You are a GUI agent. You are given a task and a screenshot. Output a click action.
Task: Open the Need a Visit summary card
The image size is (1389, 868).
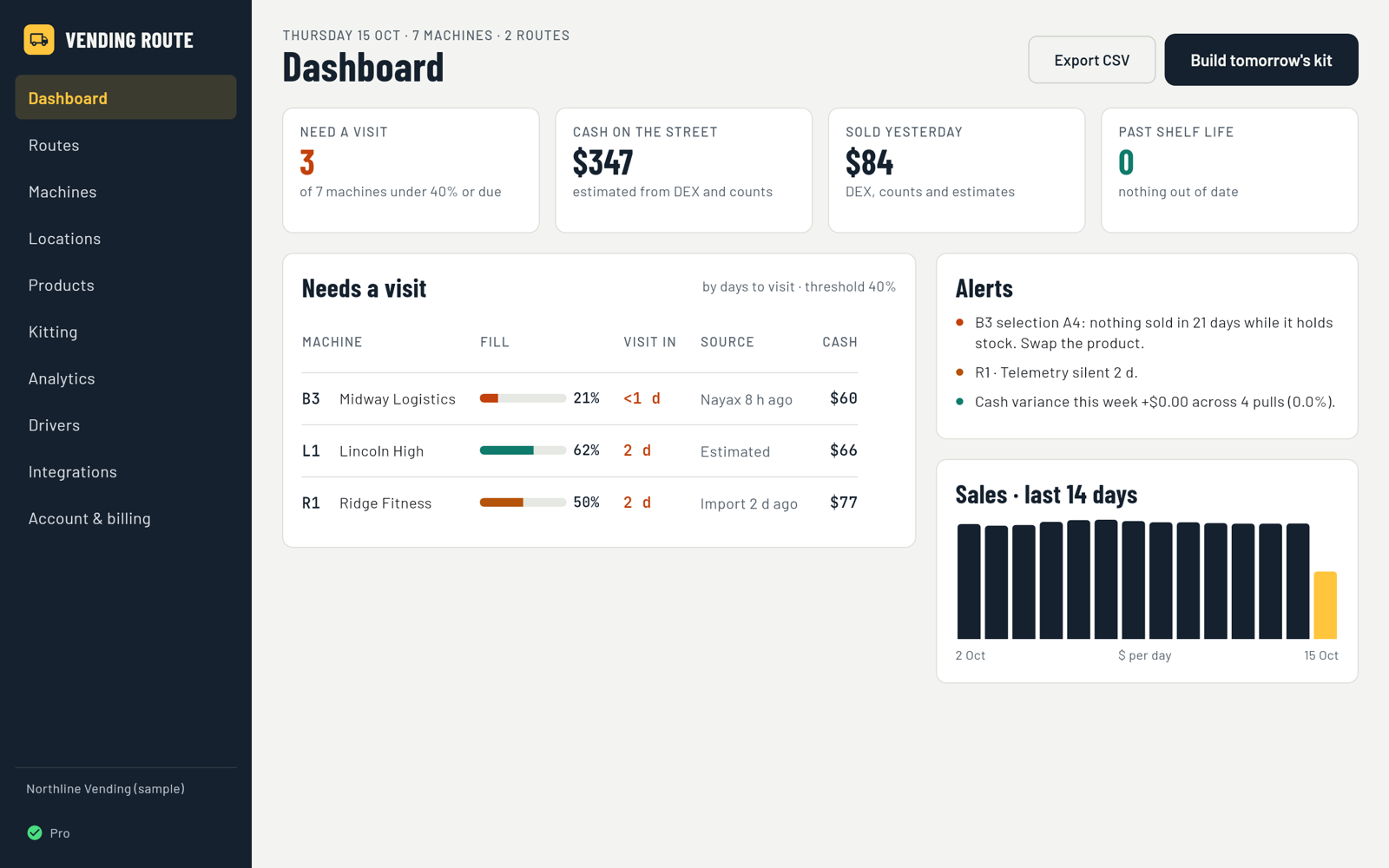(x=411, y=170)
